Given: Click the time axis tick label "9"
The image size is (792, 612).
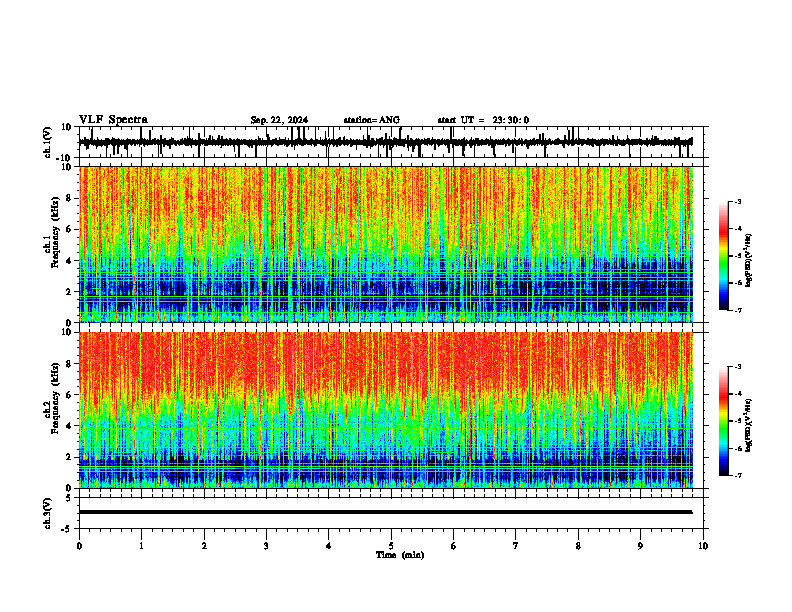Looking at the screenshot, I should 640,546.
